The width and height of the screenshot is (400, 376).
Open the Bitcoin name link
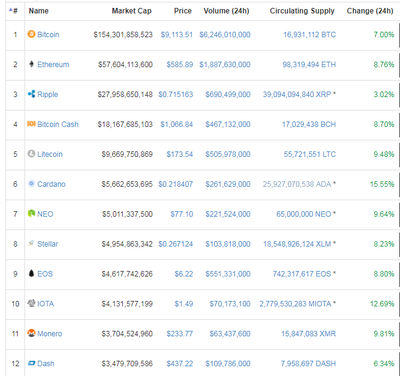48,35
